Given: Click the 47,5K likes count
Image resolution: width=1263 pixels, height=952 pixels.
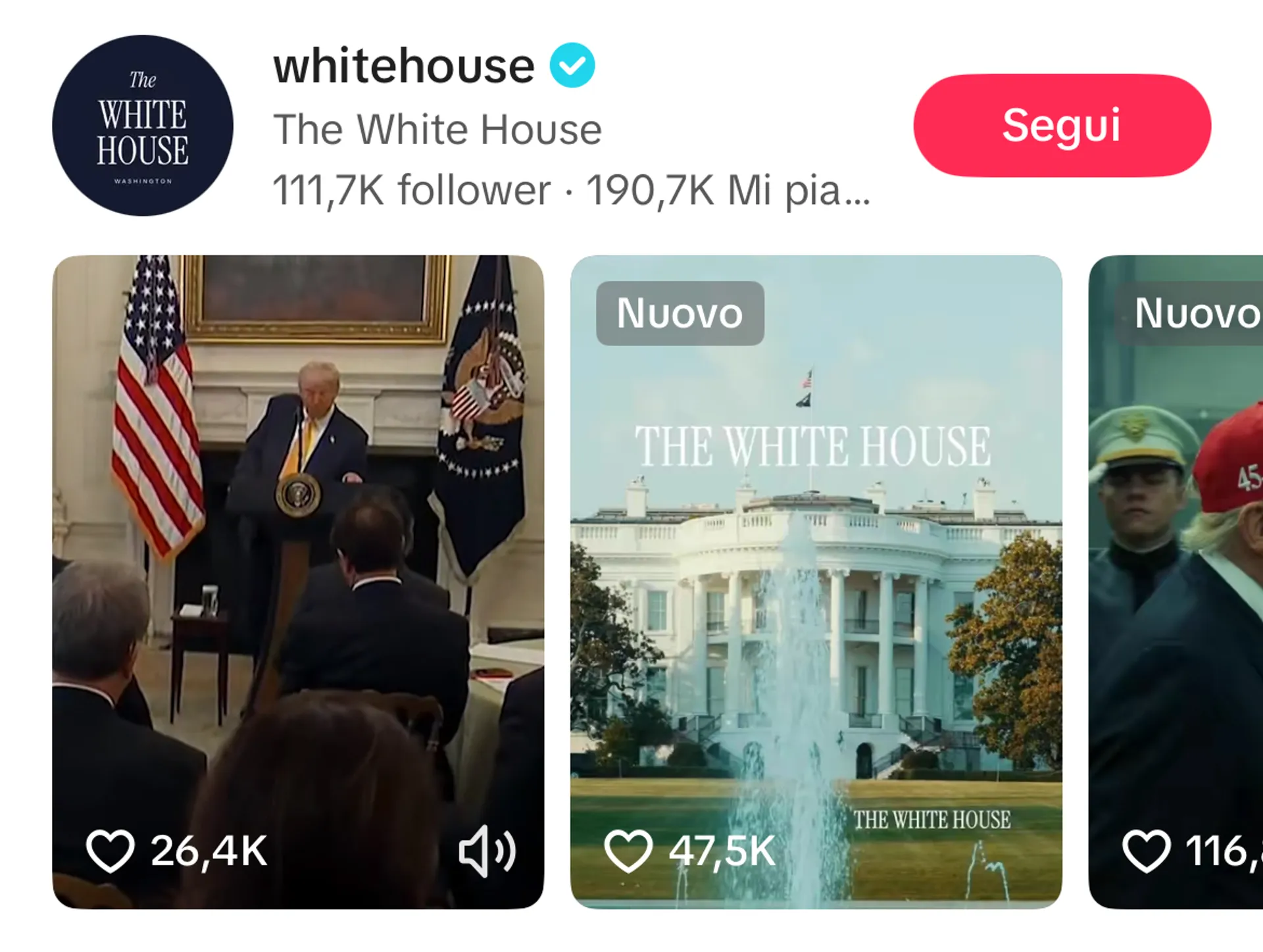Looking at the screenshot, I should click(722, 851).
